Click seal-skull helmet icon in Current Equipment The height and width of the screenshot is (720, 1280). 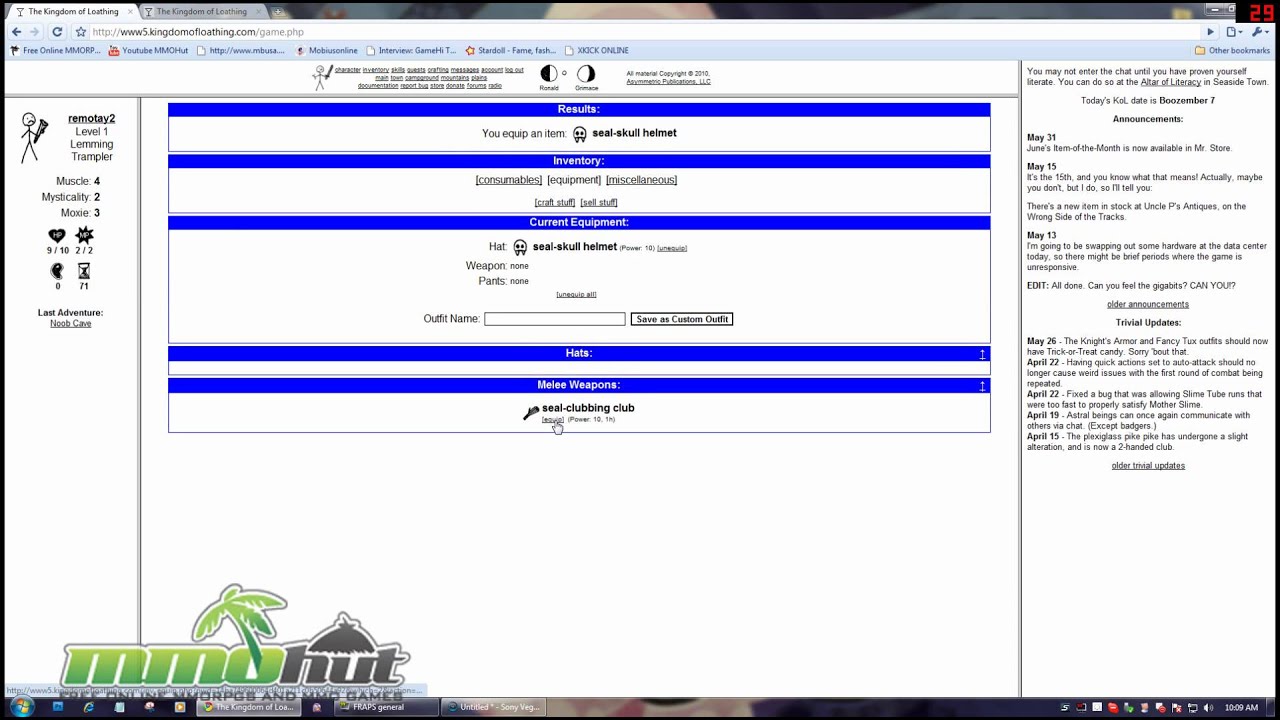pos(520,247)
